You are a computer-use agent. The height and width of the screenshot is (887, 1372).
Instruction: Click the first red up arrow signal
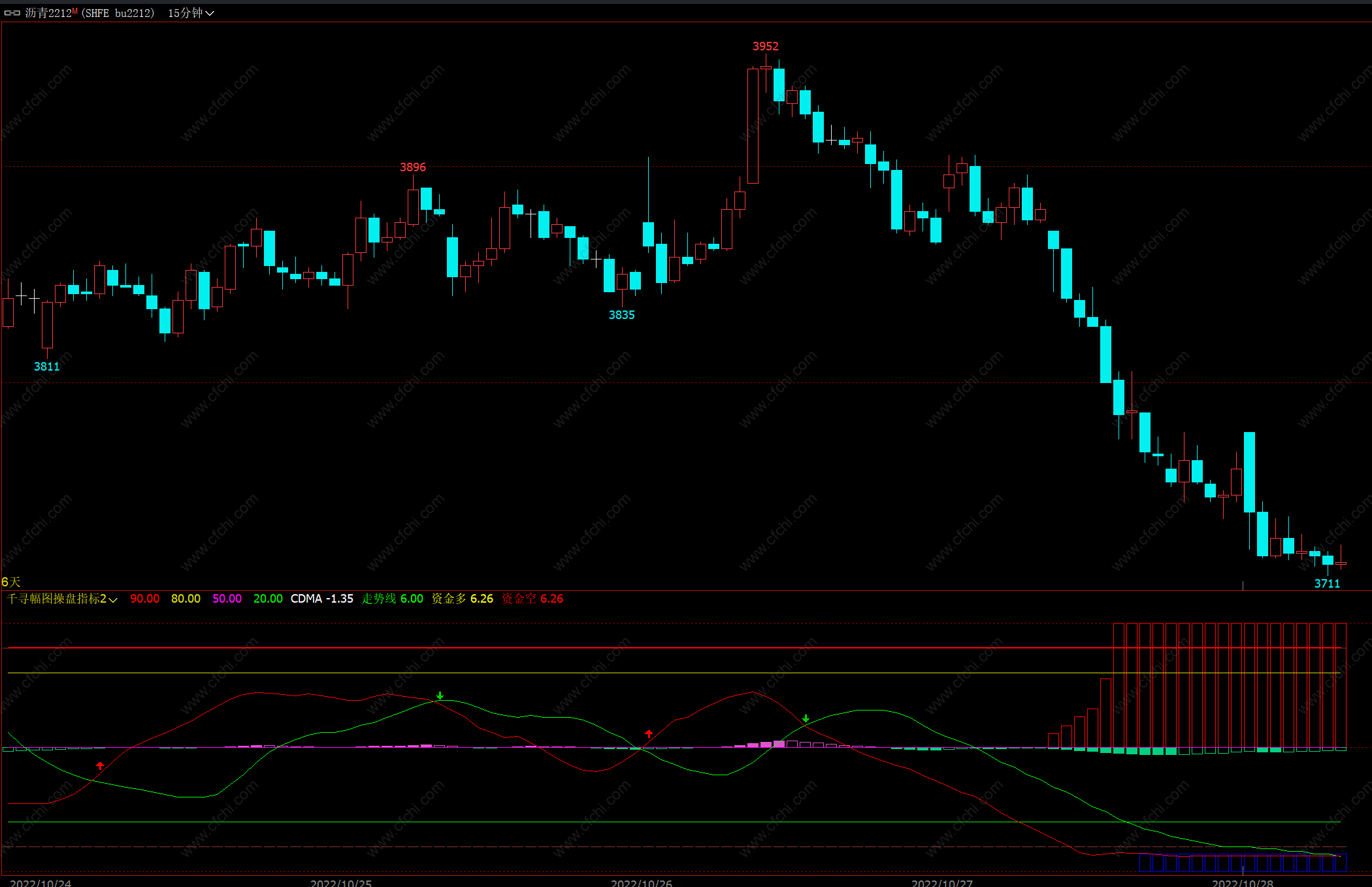[100, 765]
